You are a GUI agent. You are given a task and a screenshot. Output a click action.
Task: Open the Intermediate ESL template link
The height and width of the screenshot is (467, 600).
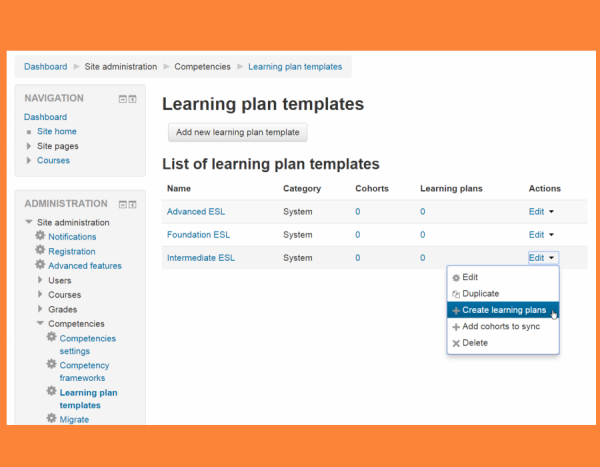click(x=201, y=258)
